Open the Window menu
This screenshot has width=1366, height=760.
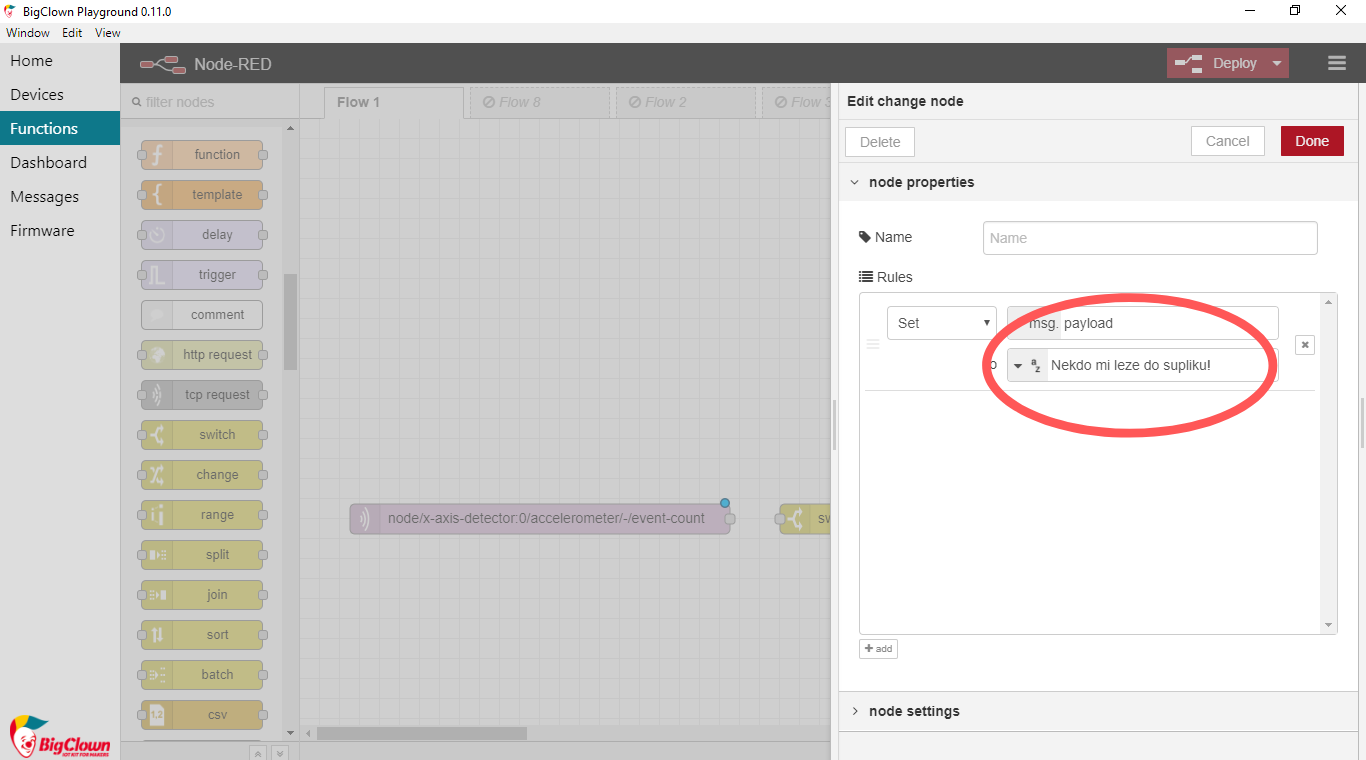[28, 33]
